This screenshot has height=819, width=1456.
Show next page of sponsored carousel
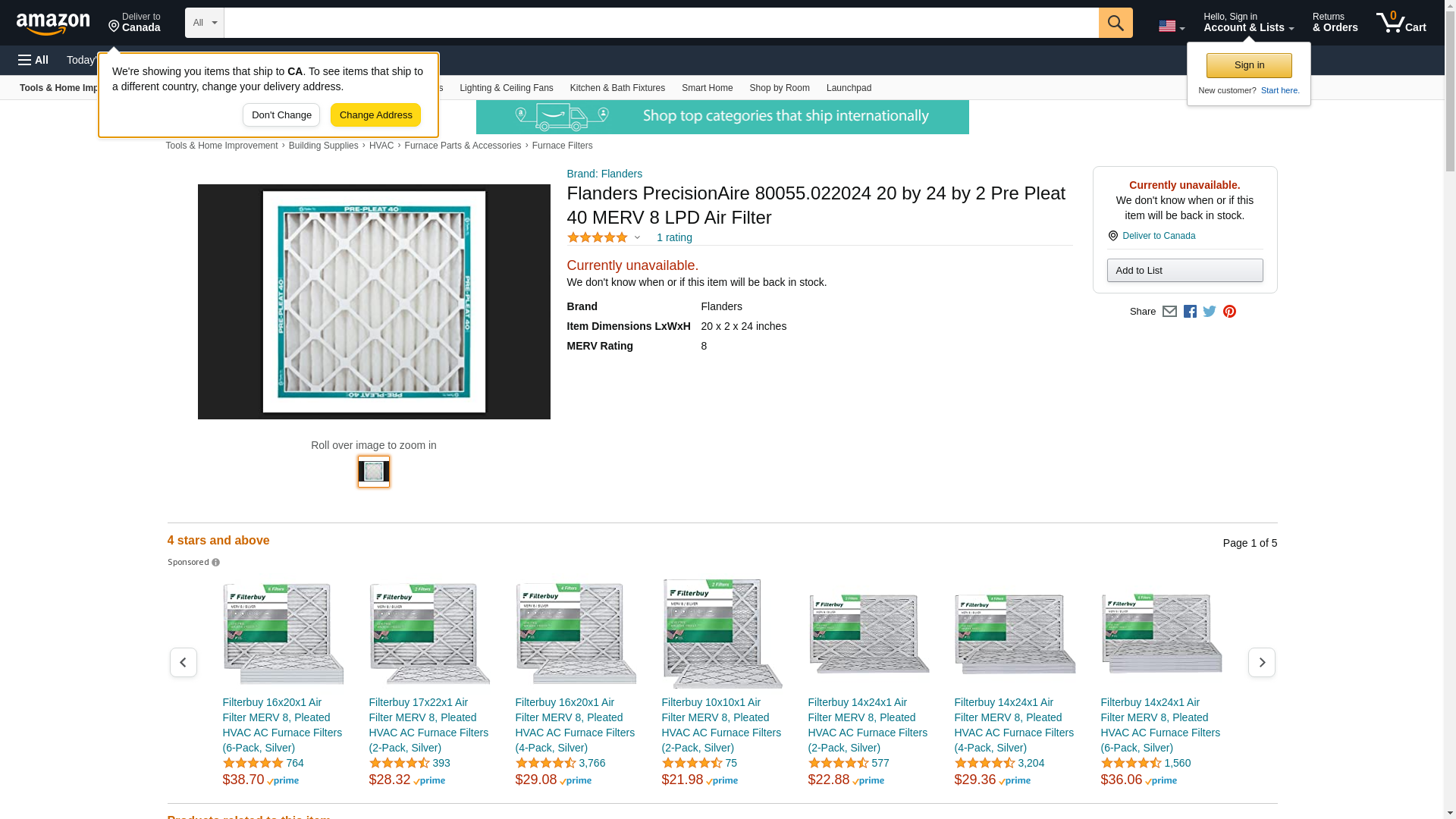click(1261, 663)
